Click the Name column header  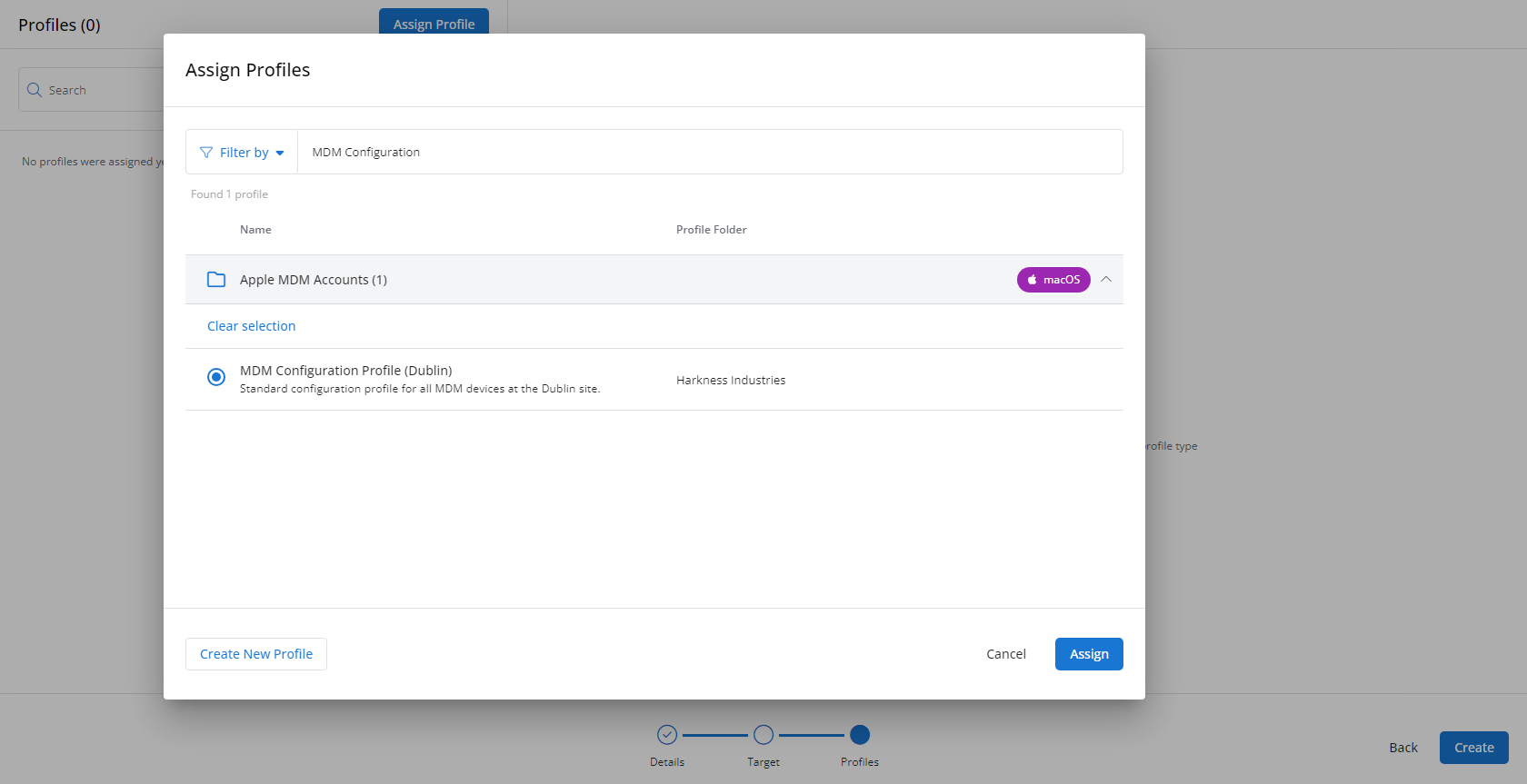pyautogui.click(x=255, y=230)
